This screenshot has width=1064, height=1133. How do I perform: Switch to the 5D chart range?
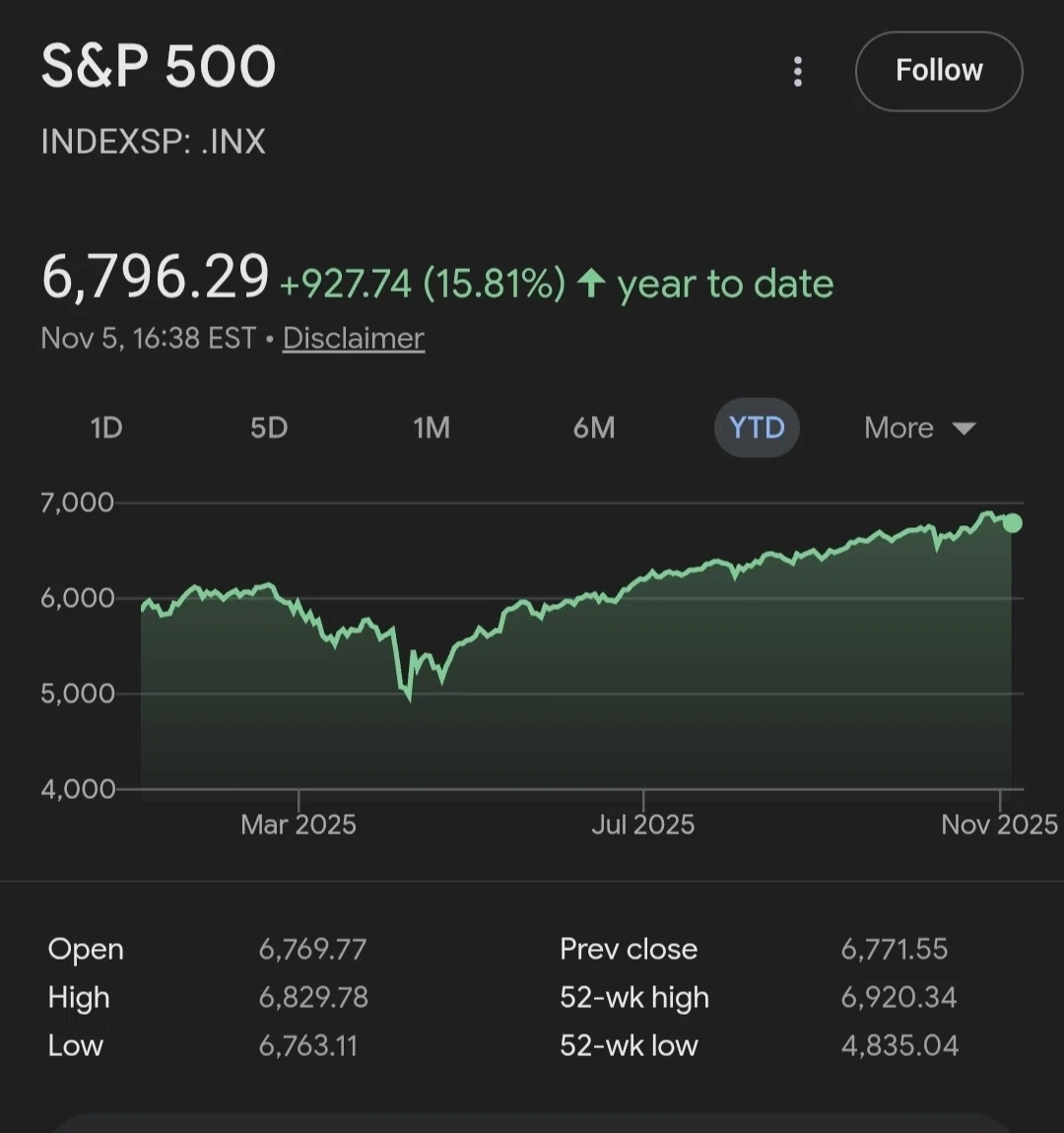coord(269,428)
